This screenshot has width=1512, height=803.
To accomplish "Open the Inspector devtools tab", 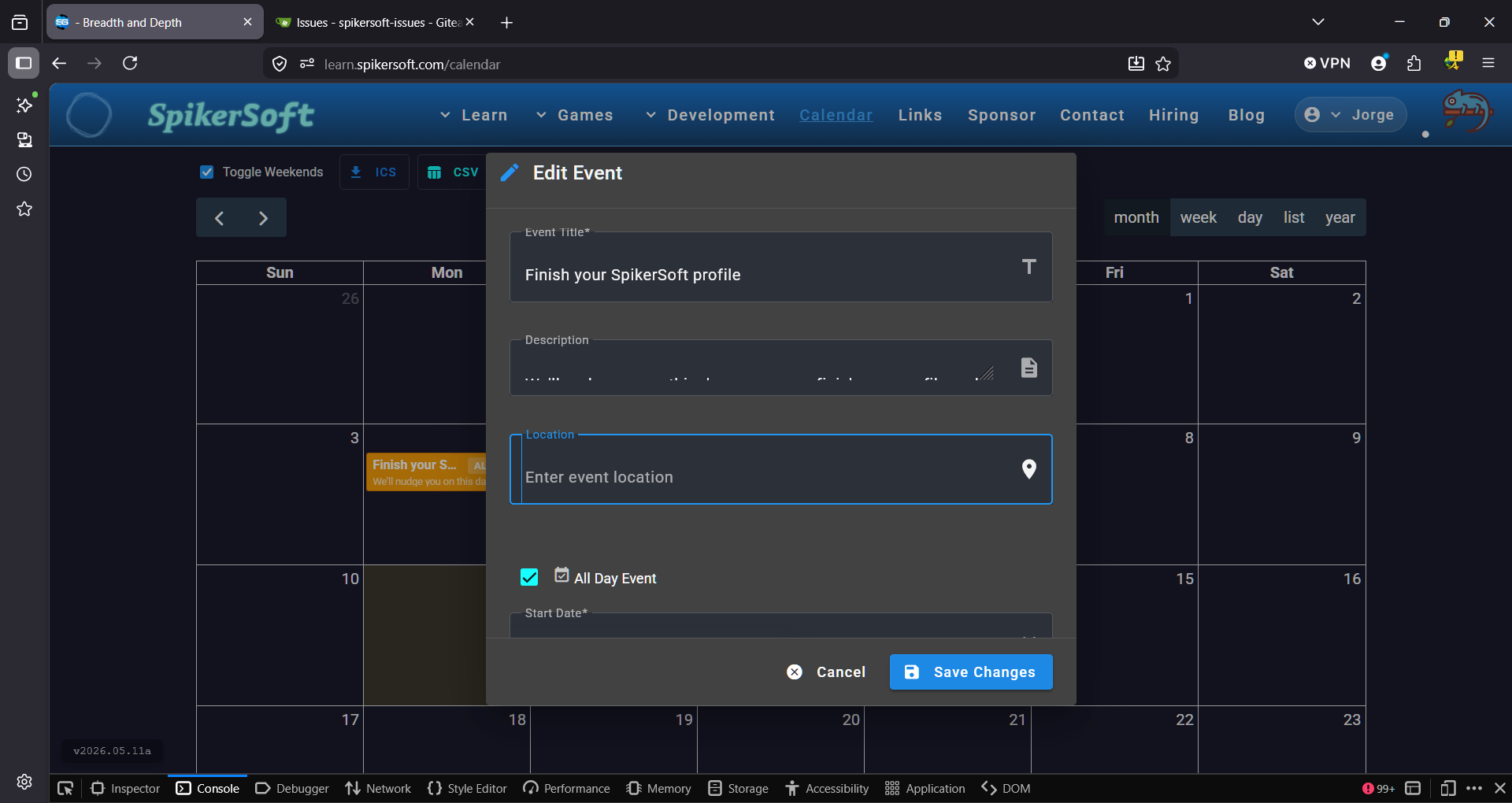I will 125,788.
